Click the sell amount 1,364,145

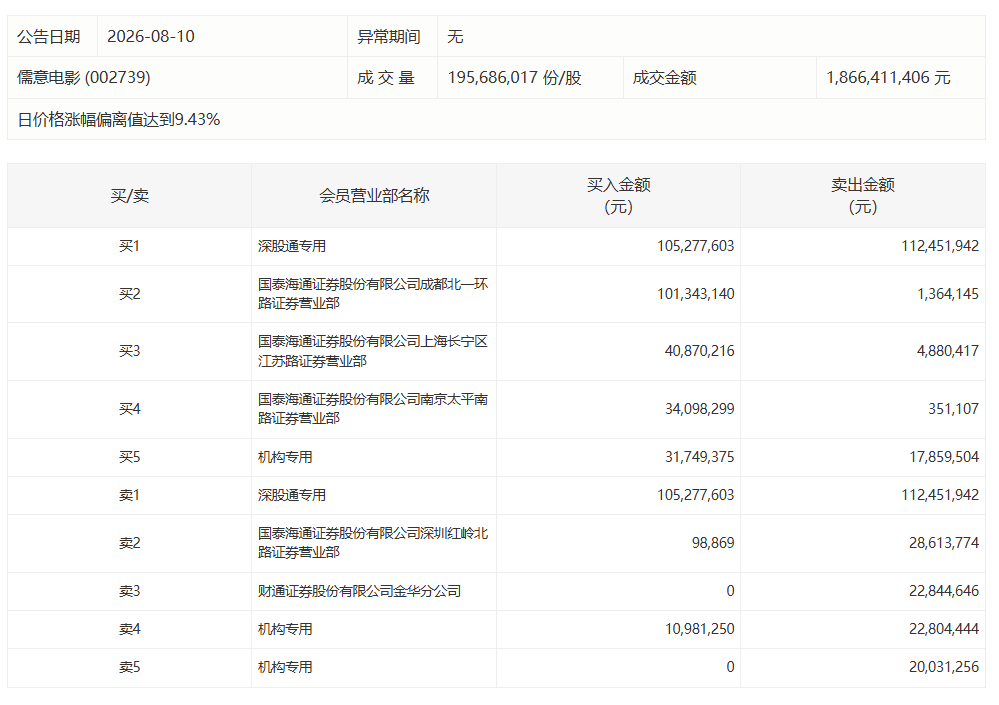click(x=948, y=294)
